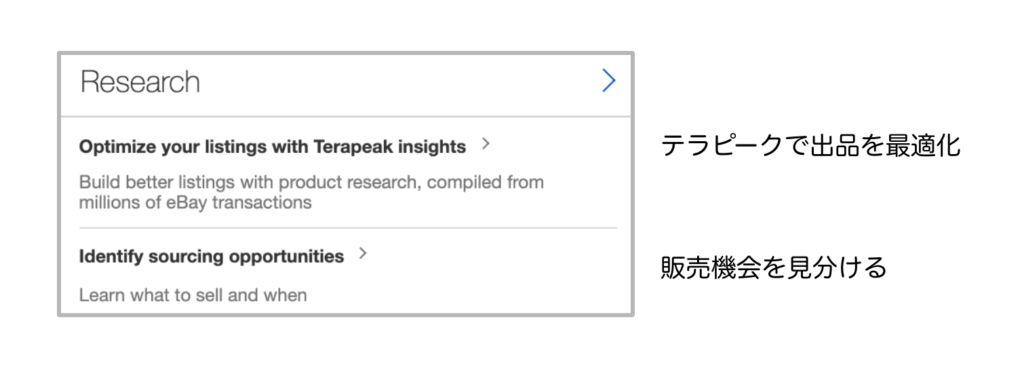Open Optimize your listings with Terapeak insights
The image size is (1024, 372).
click(x=272, y=147)
